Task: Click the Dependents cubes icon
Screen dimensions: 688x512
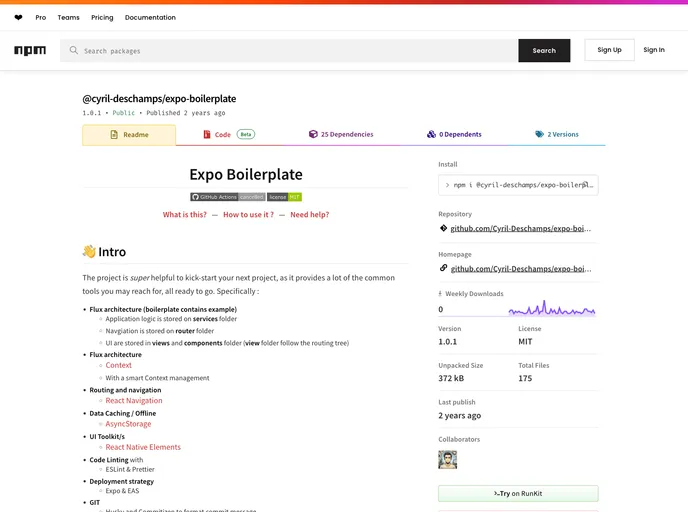Action: 431,134
